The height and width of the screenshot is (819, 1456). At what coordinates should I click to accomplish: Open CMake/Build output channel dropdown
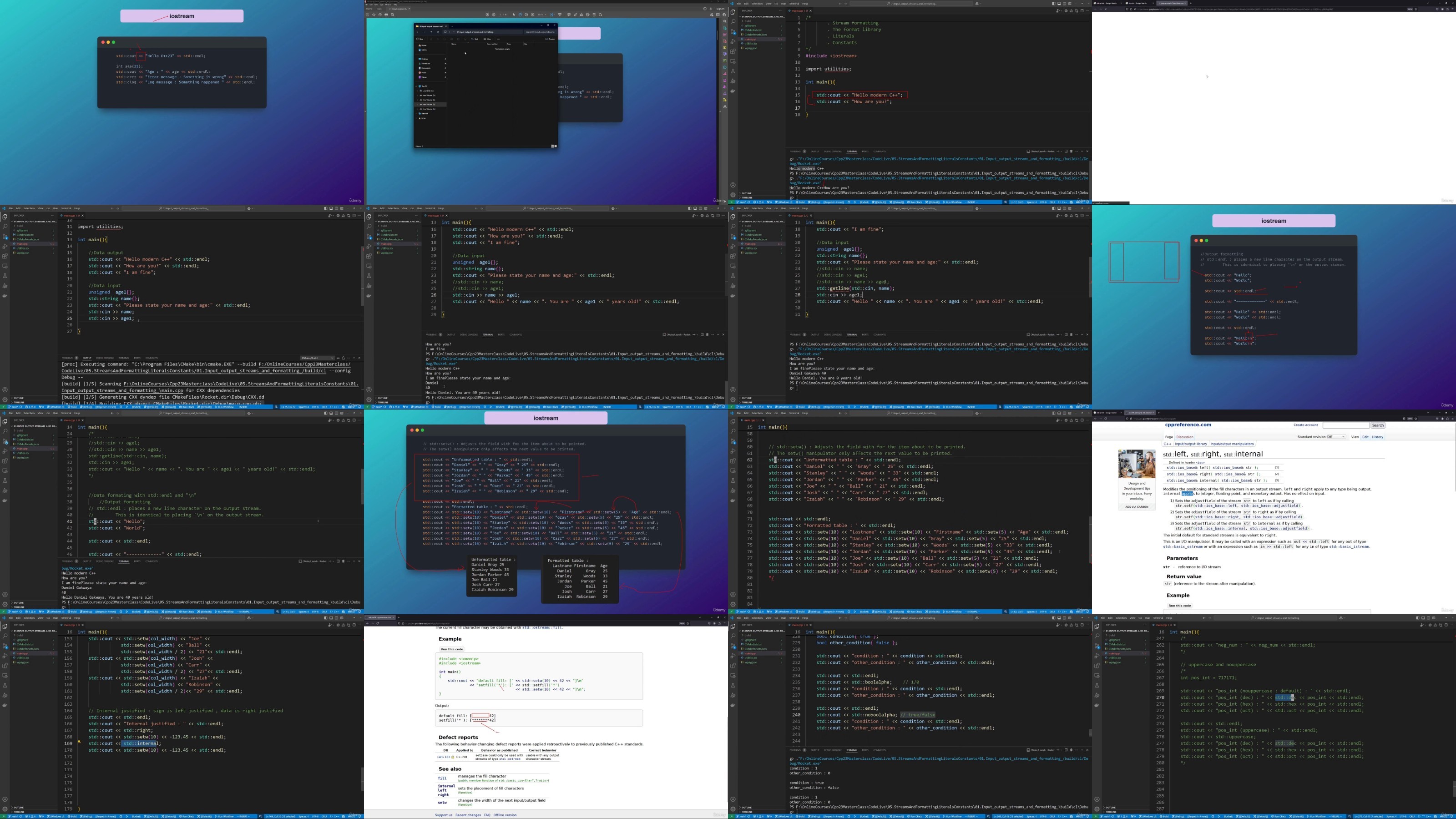(x=317, y=358)
